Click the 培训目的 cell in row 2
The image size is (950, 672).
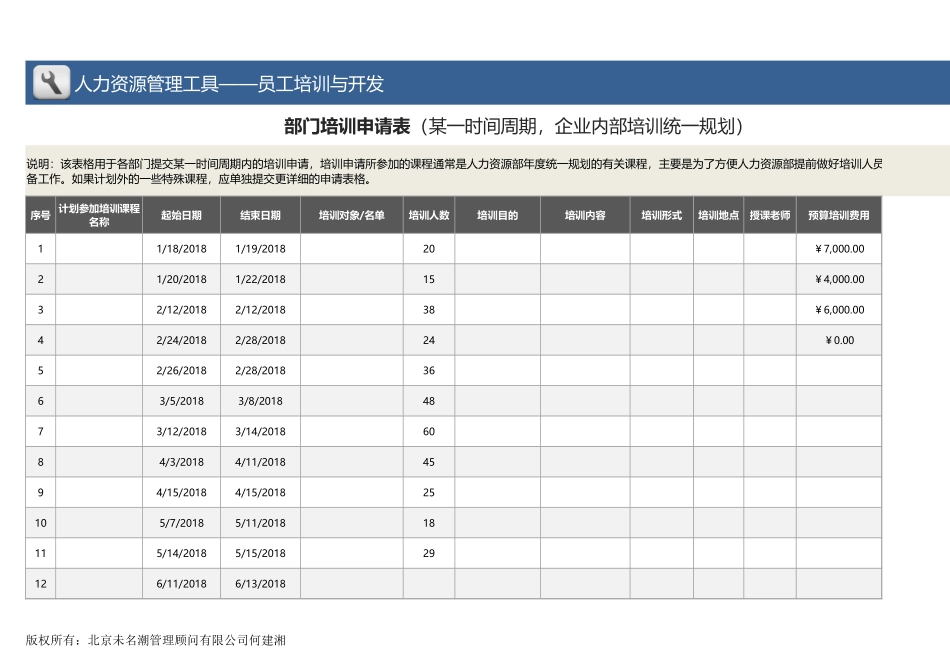(x=497, y=279)
